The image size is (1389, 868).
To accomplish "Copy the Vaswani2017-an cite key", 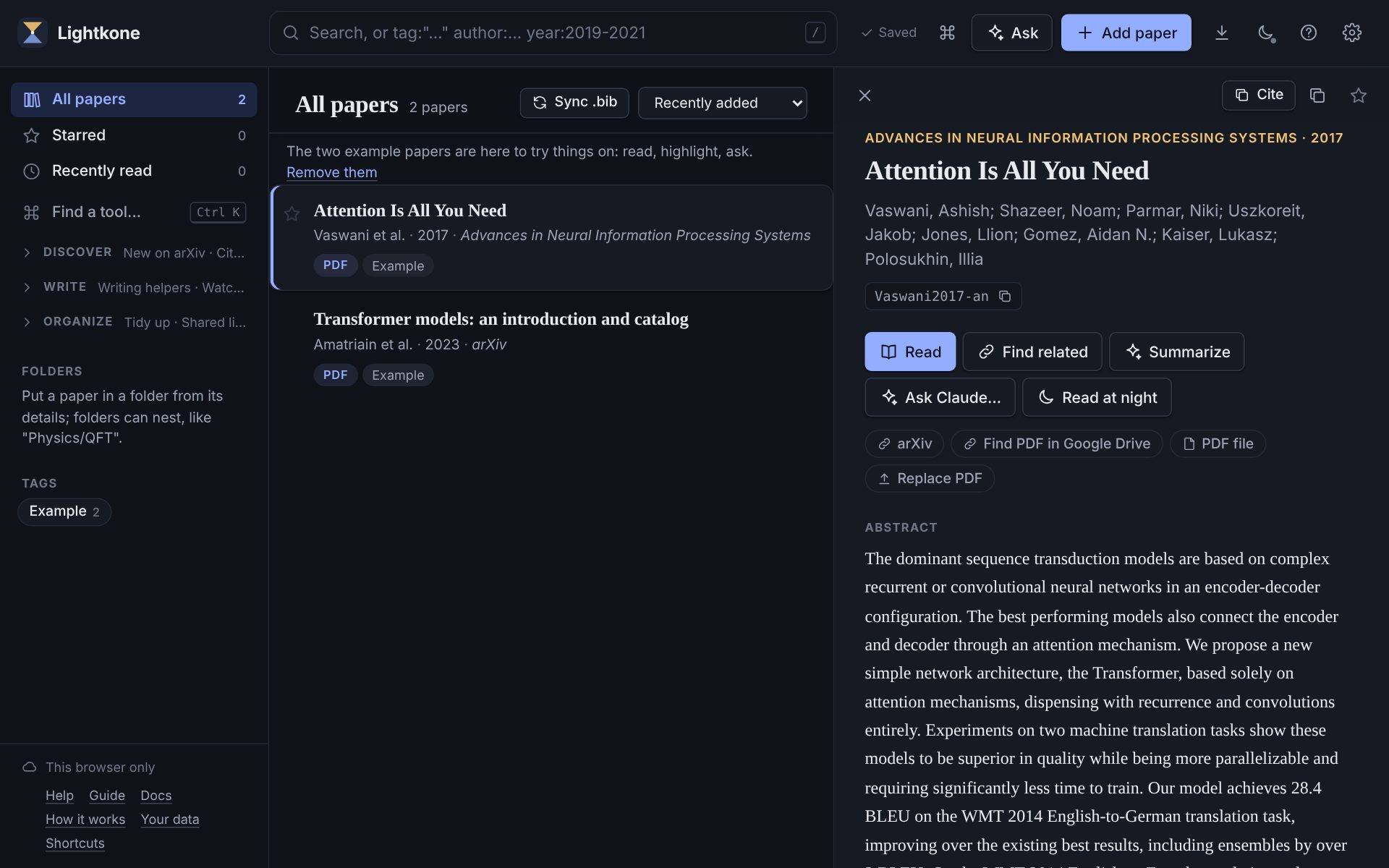I will pyautogui.click(x=1004, y=296).
